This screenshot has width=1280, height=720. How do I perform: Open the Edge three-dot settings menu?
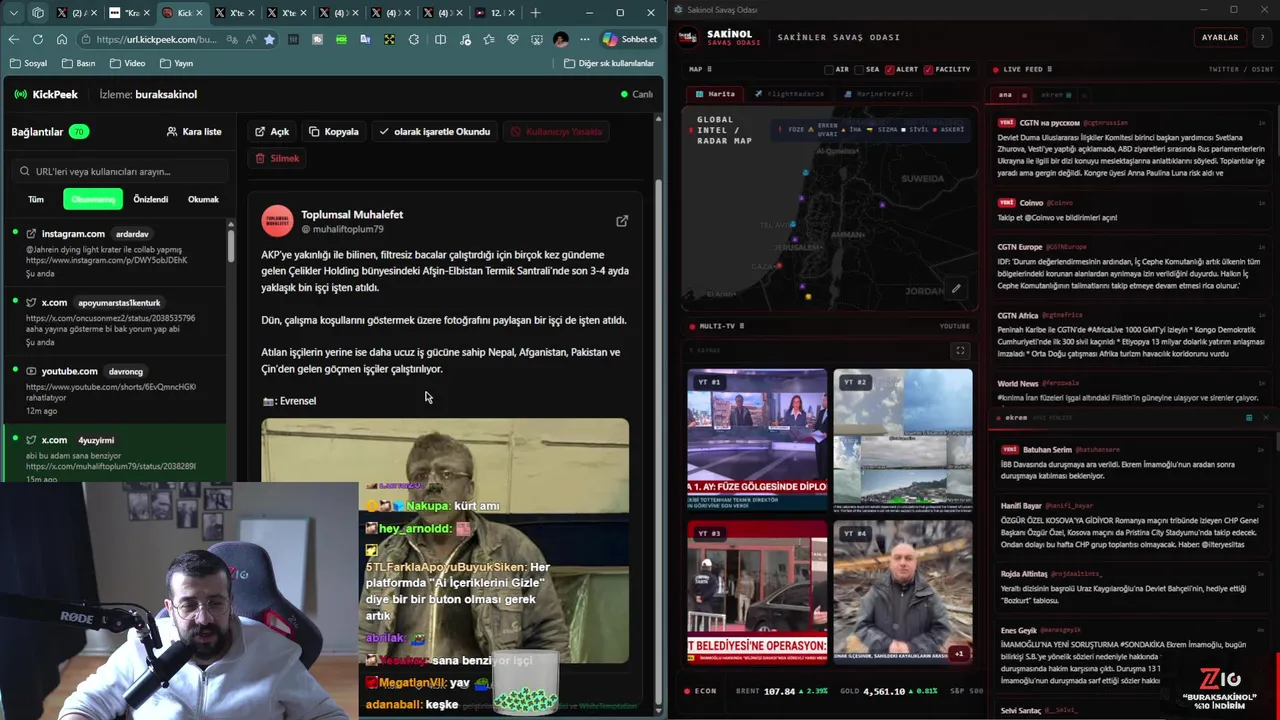[585, 39]
